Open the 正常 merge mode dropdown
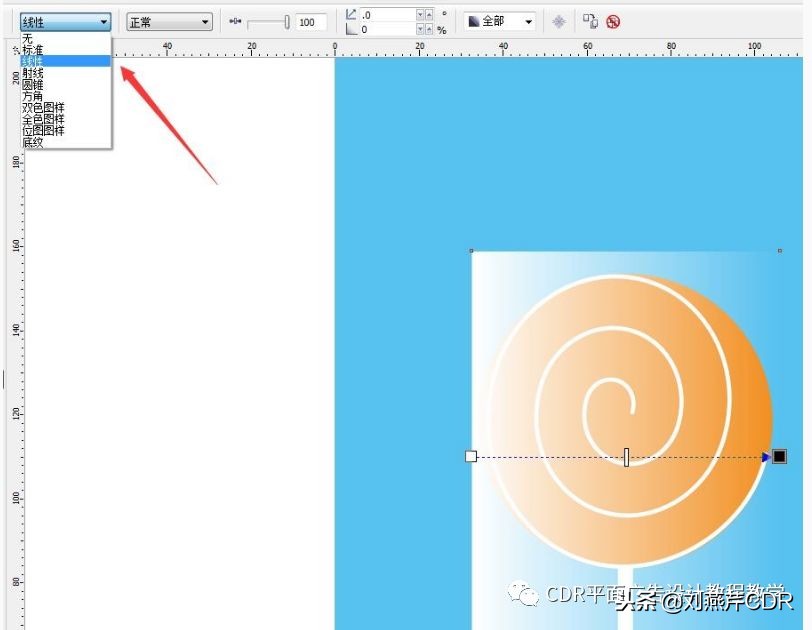 pyautogui.click(x=169, y=22)
